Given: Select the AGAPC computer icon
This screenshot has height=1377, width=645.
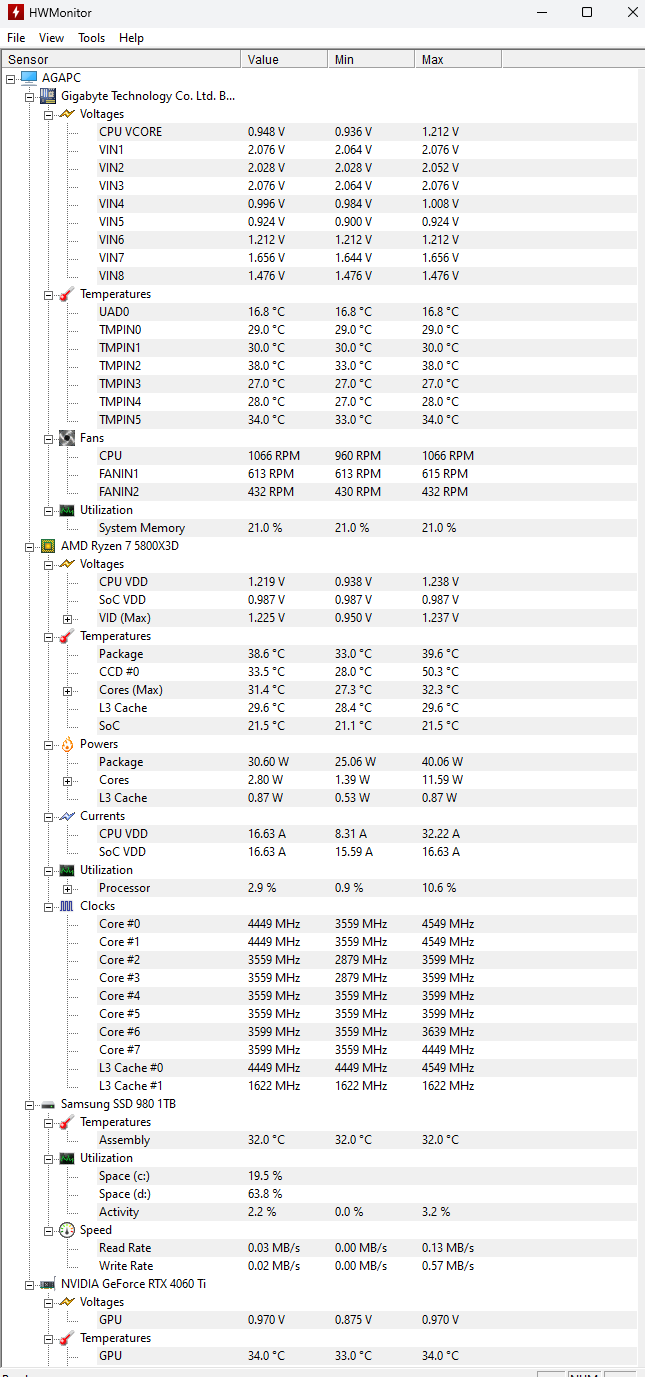Looking at the screenshot, I should pos(29,78).
